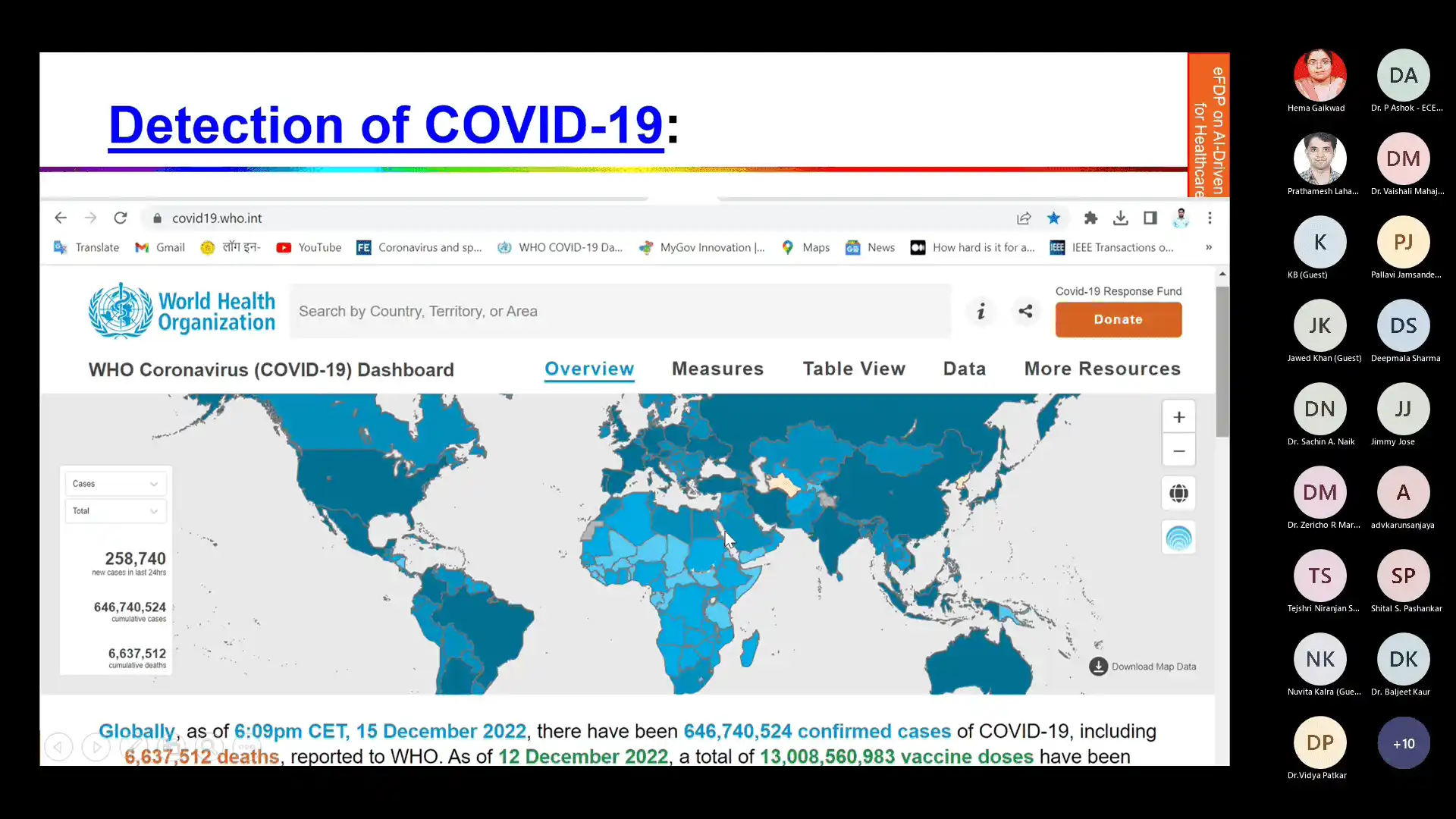Open the Table View tab

pos(854,369)
